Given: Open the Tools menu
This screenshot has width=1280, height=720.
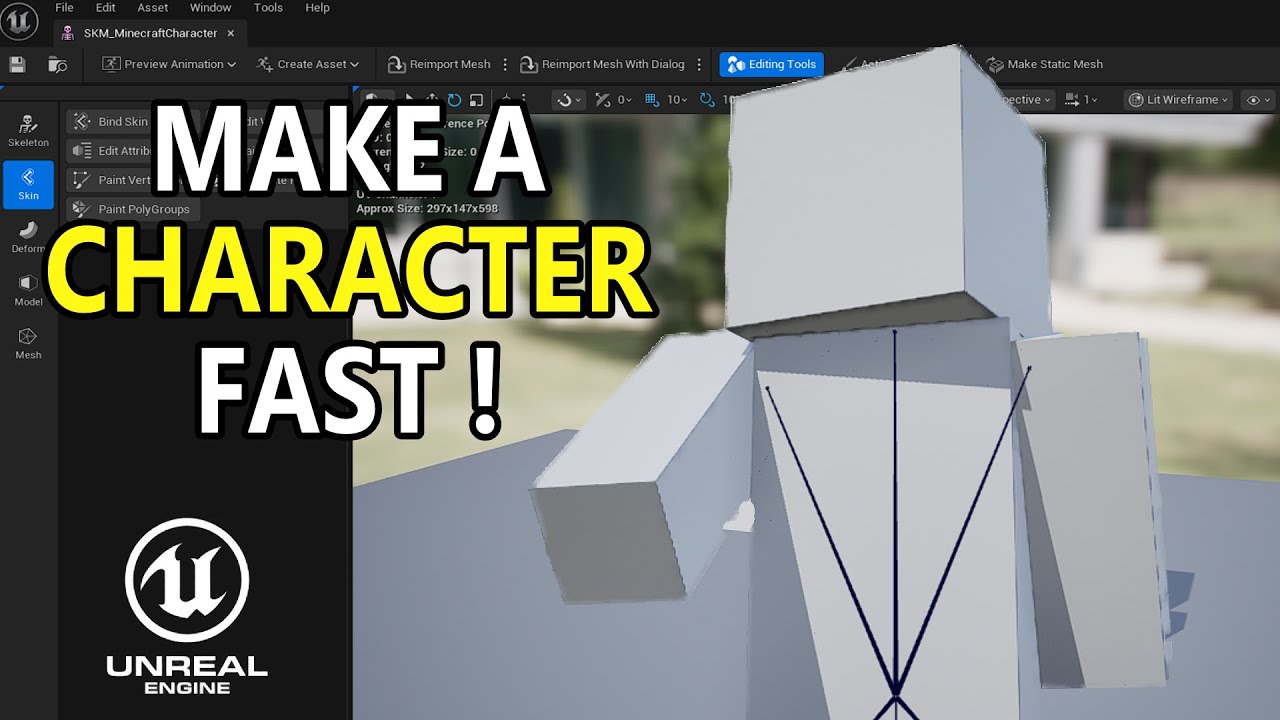Looking at the screenshot, I should coord(268,8).
